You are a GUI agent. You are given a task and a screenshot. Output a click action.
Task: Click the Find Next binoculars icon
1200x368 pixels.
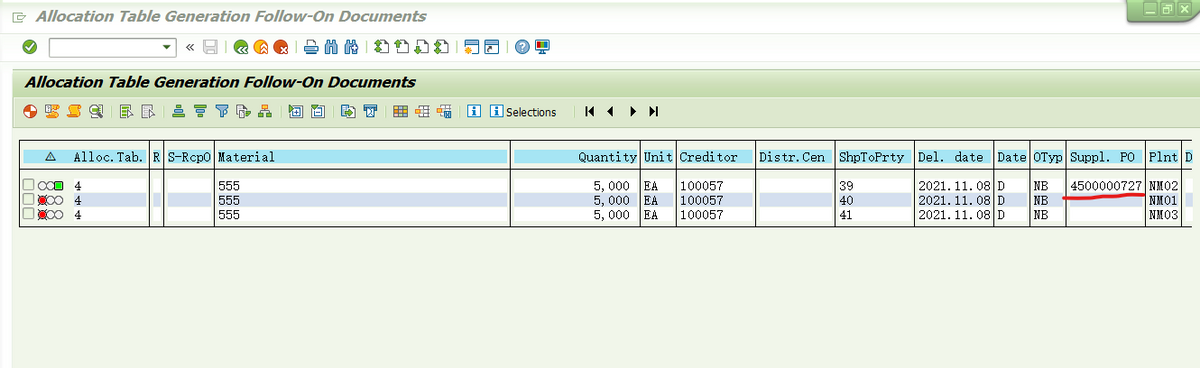350,47
